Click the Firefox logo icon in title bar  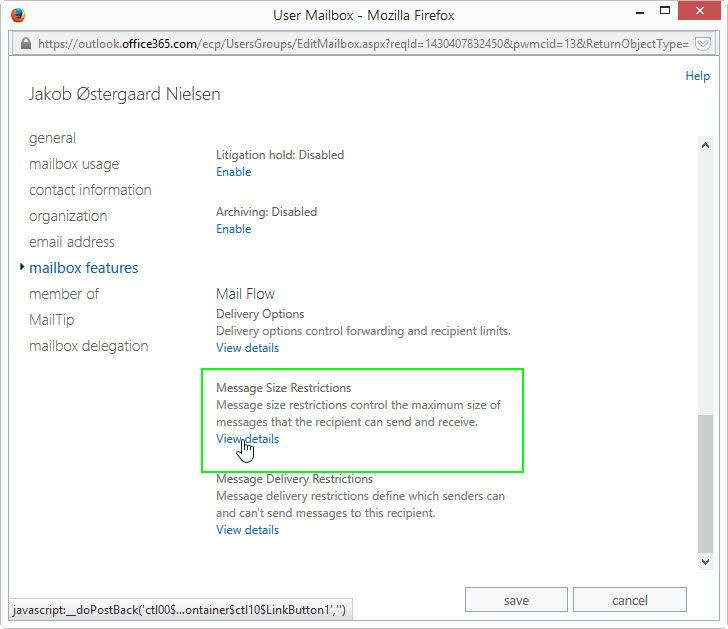[x=18, y=15]
